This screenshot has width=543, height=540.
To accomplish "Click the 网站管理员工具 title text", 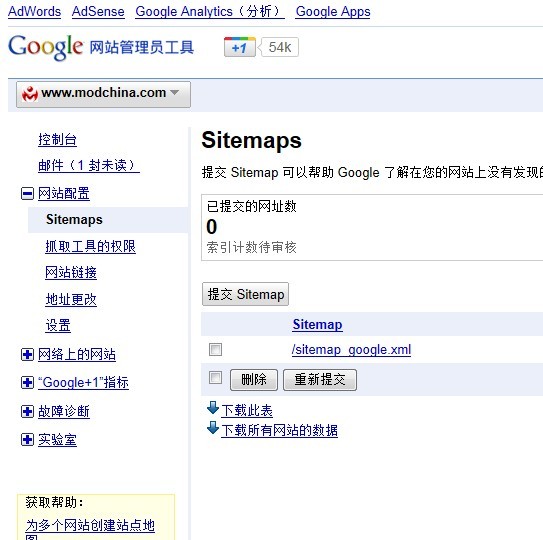I will point(141,47).
